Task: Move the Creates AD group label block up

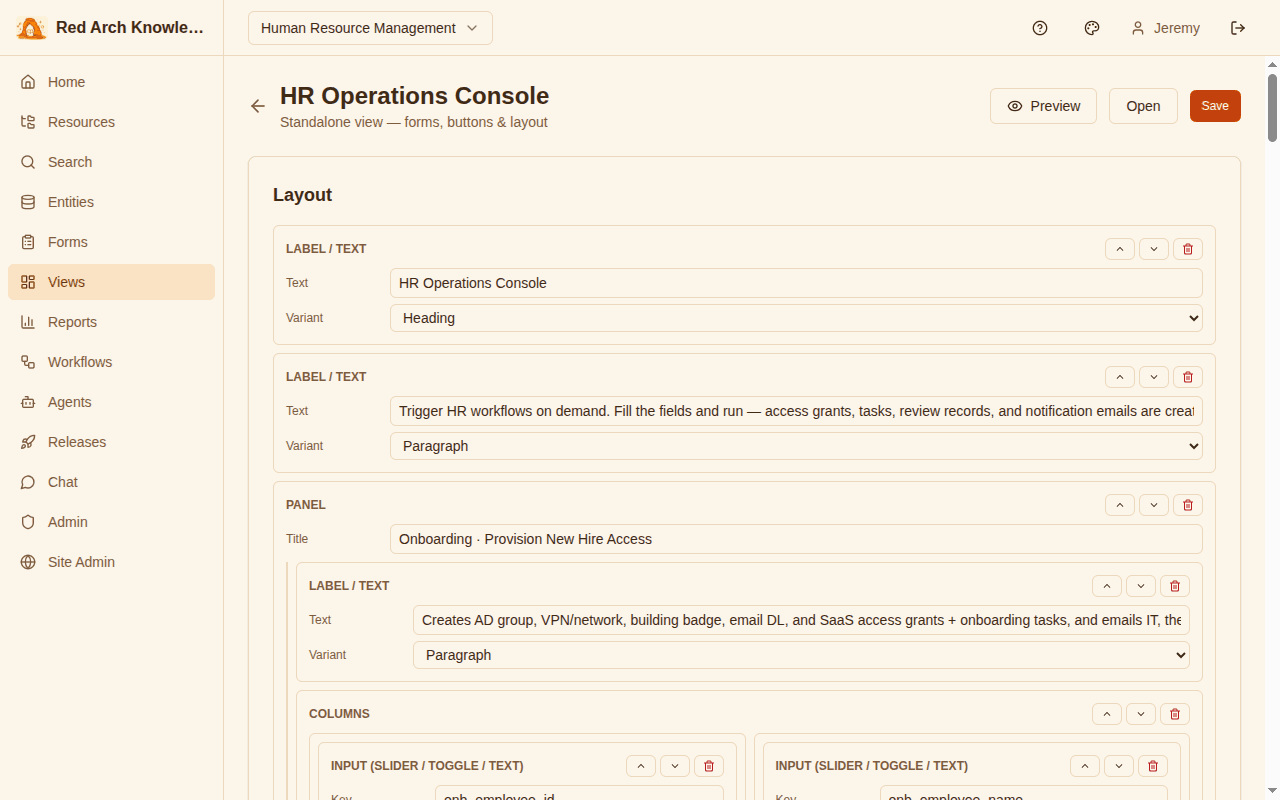Action: point(1107,586)
